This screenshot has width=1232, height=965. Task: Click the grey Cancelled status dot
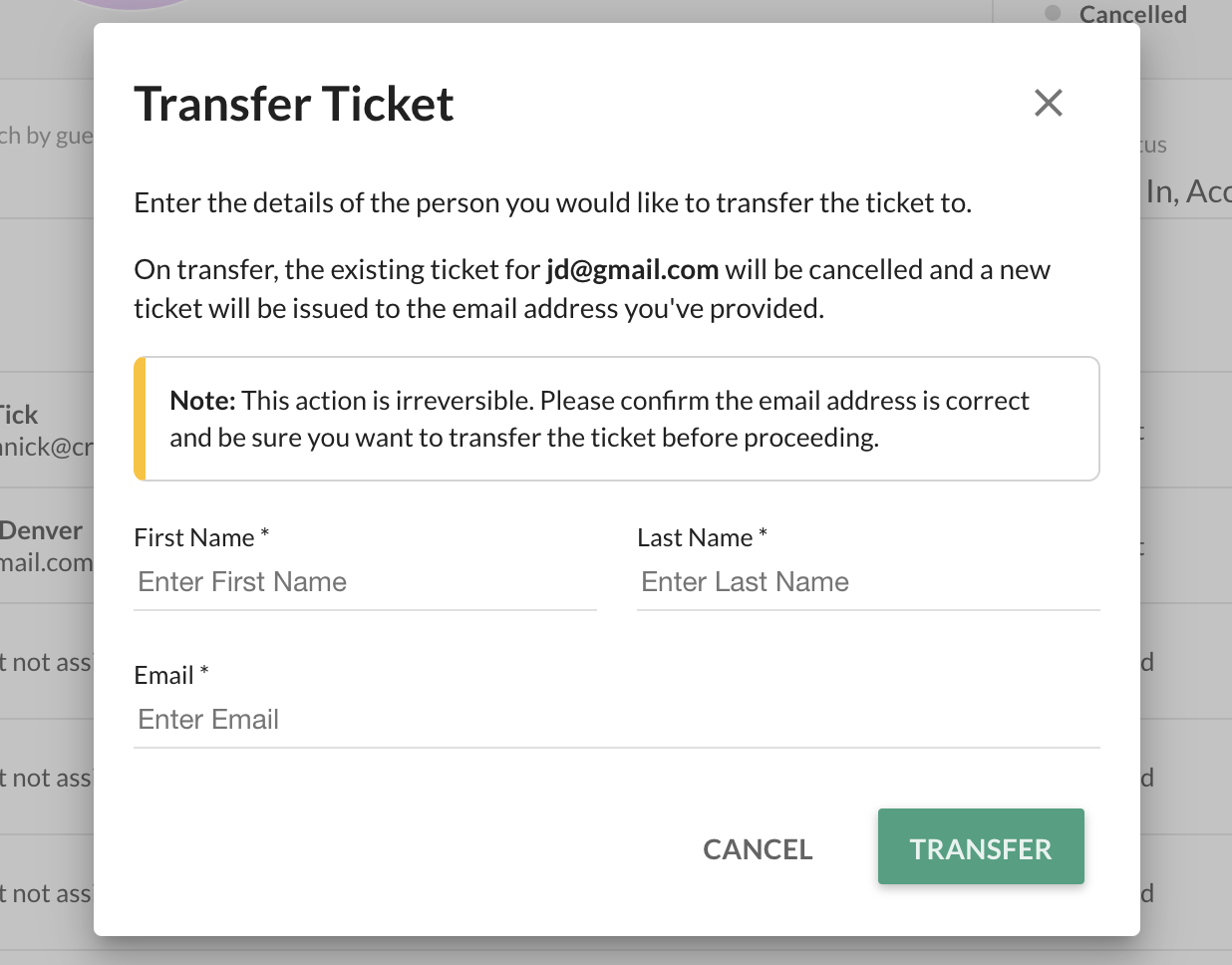tap(1053, 13)
